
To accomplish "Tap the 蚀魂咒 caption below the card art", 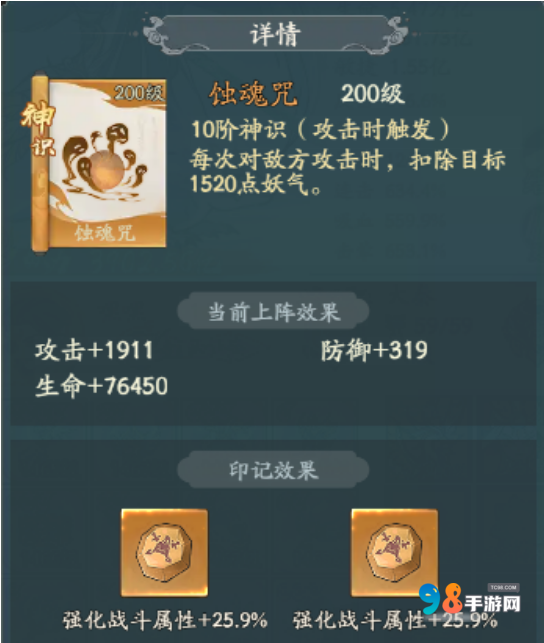I will point(105,233).
